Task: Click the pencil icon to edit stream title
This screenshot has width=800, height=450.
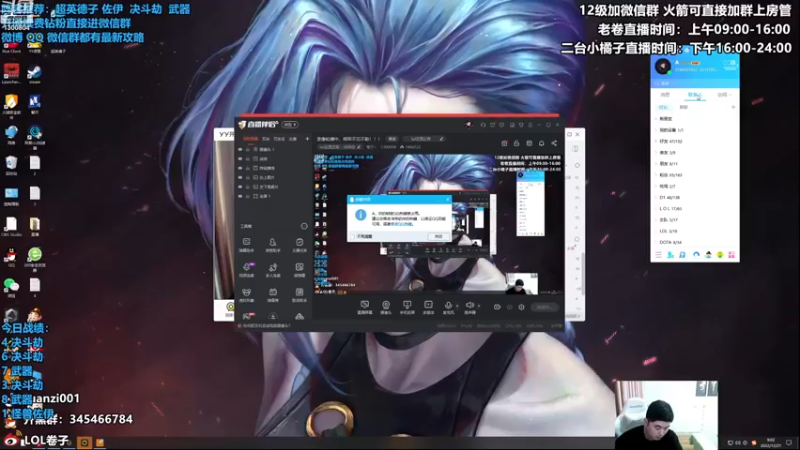Action: click(x=441, y=139)
